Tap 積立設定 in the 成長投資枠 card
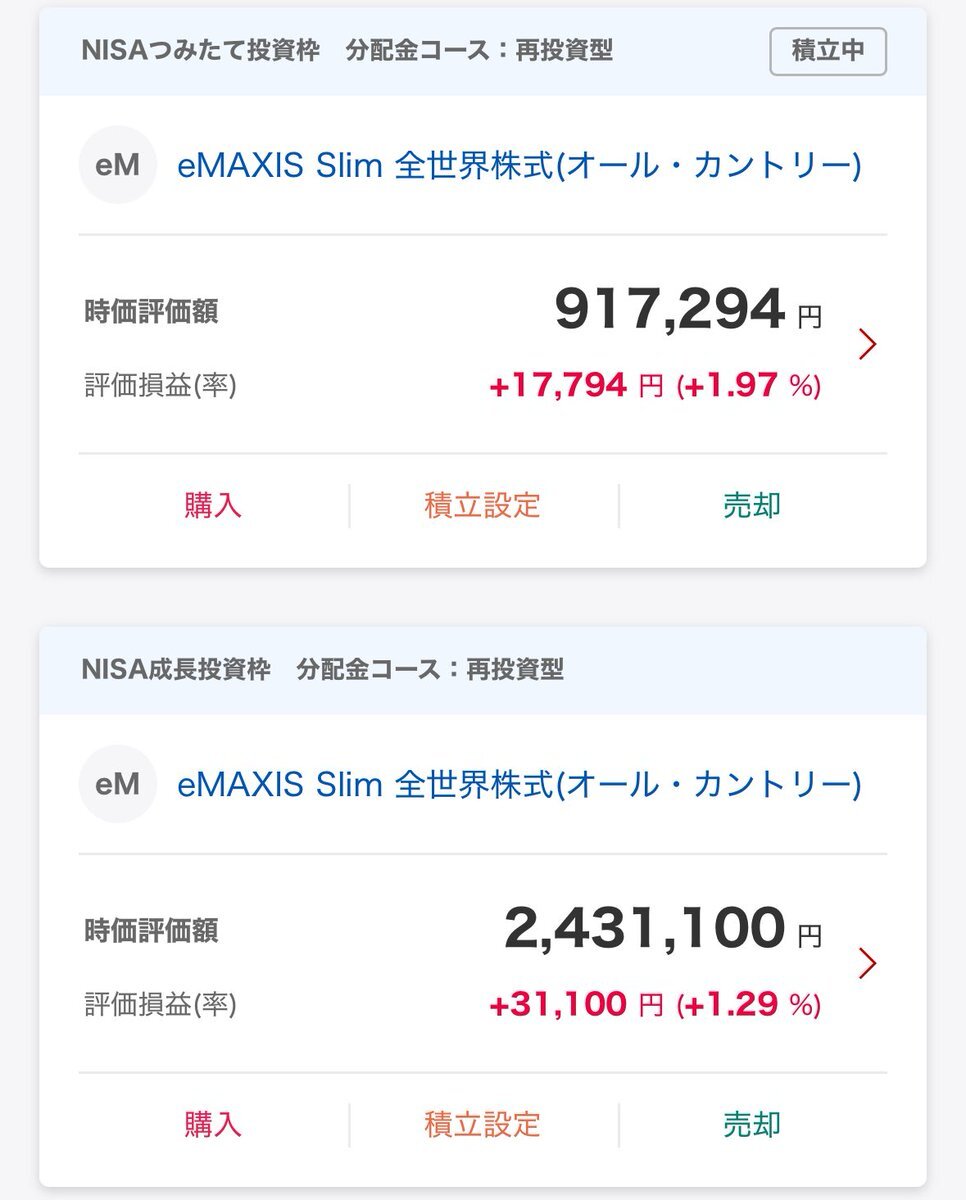This screenshot has height=1200, width=966. click(483, 1125)
